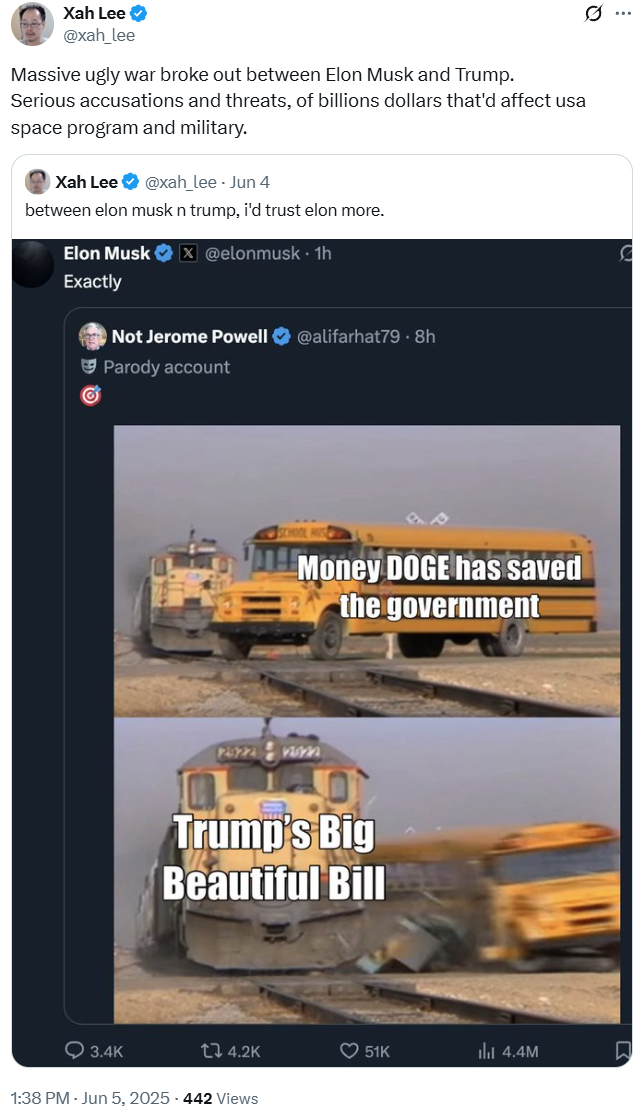Open the top DOGE school bus meme image
Image resolution: width=643 pixels, height=1114 pixels.
tap(366, 570)
